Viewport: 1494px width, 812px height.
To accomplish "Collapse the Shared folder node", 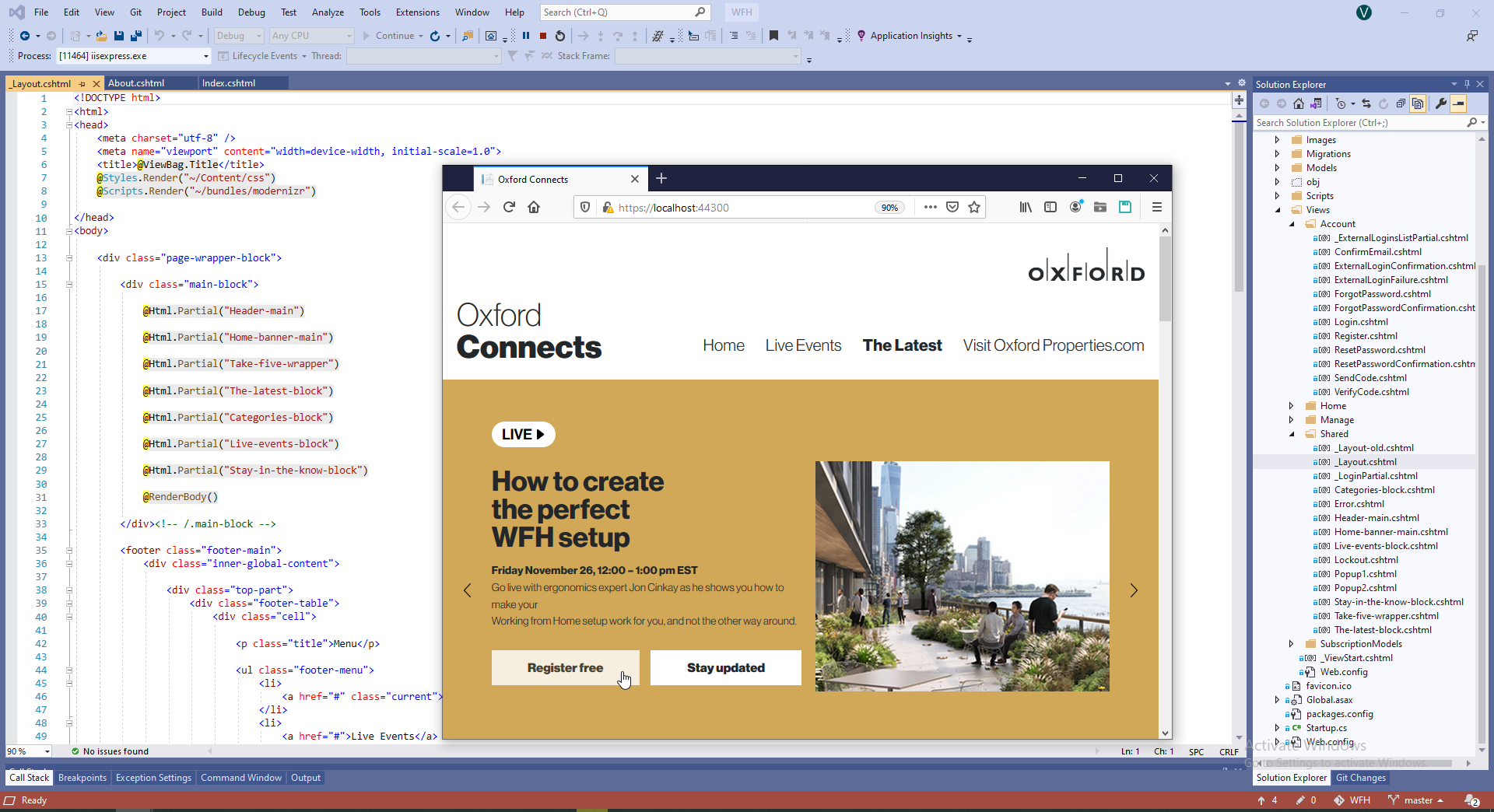I will coord(1292,434).
